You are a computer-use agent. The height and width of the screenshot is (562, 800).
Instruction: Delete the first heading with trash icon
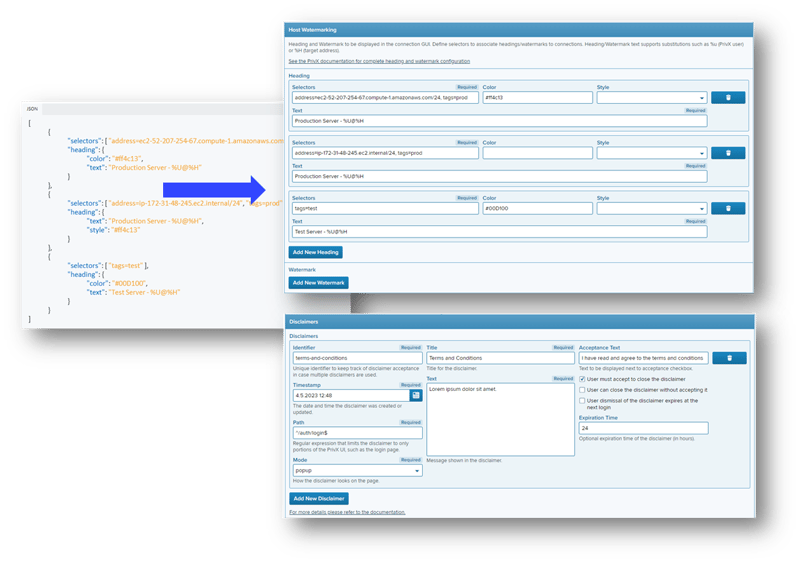tap(728, 98)
